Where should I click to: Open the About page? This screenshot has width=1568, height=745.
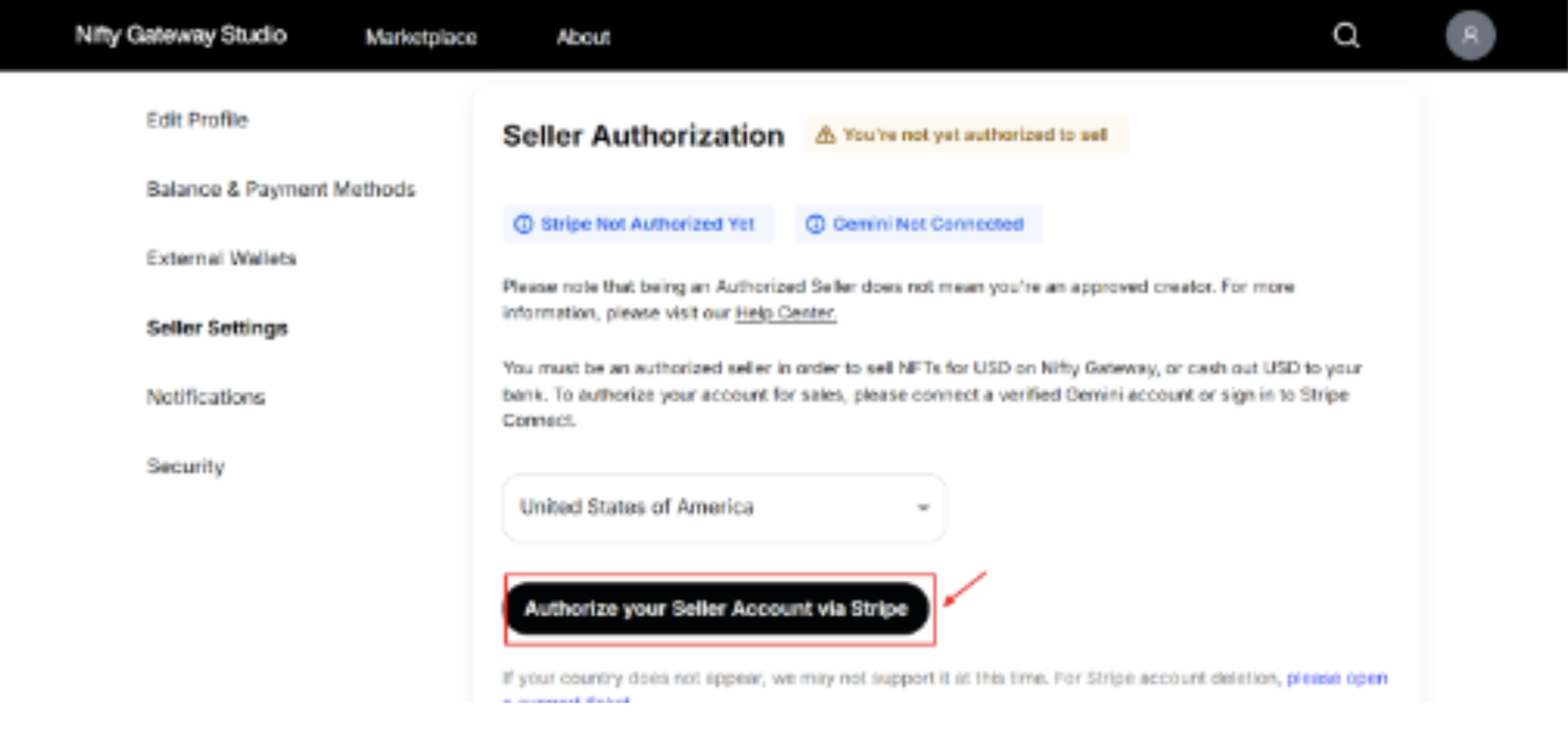(583, 37)
